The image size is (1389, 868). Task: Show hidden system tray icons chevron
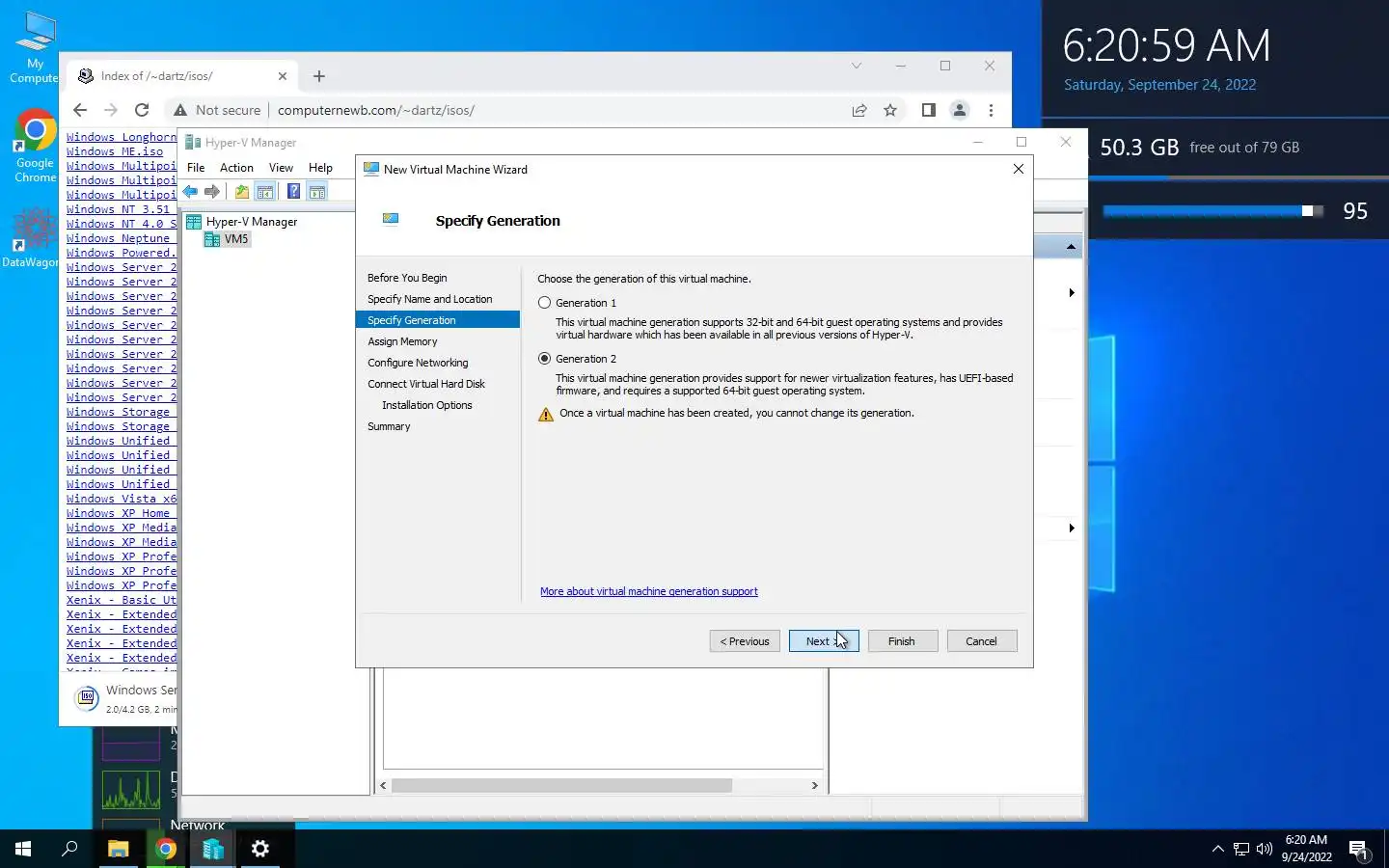tap(1217, 849)
